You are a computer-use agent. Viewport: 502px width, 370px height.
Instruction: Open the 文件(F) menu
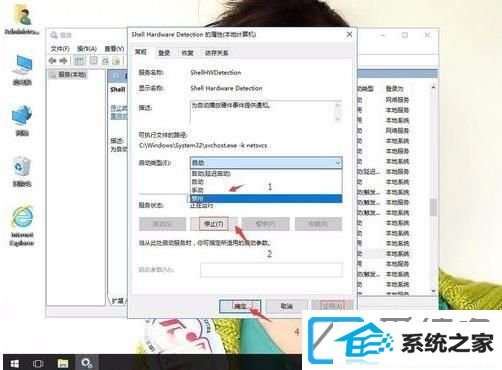coord(60,49)
